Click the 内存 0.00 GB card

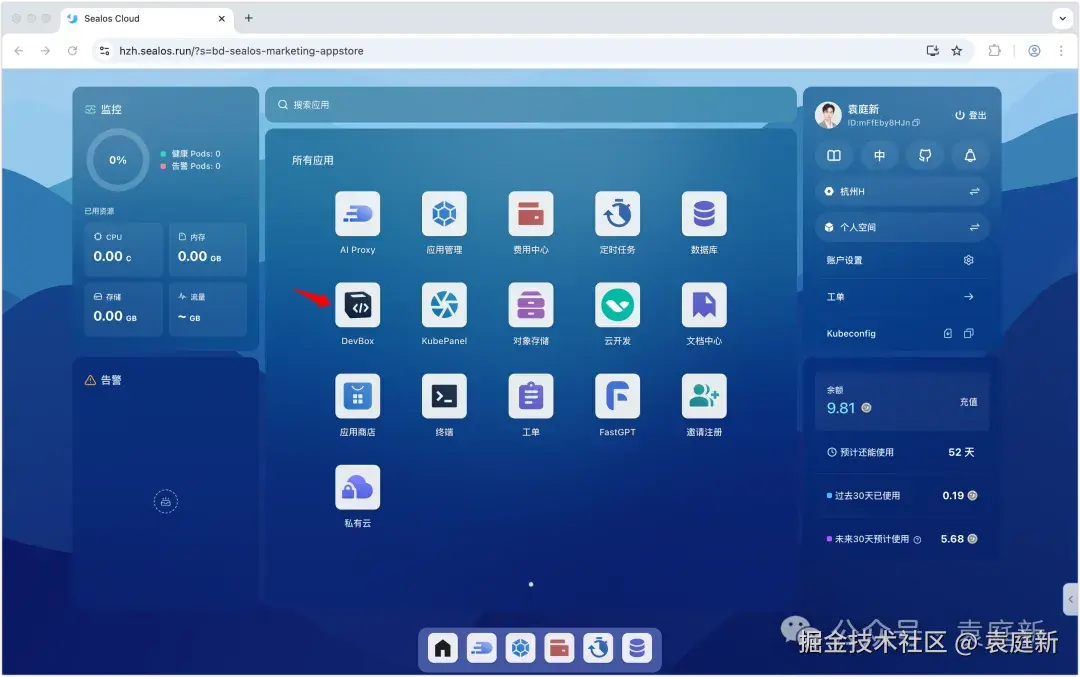click(x=208, y=249)
